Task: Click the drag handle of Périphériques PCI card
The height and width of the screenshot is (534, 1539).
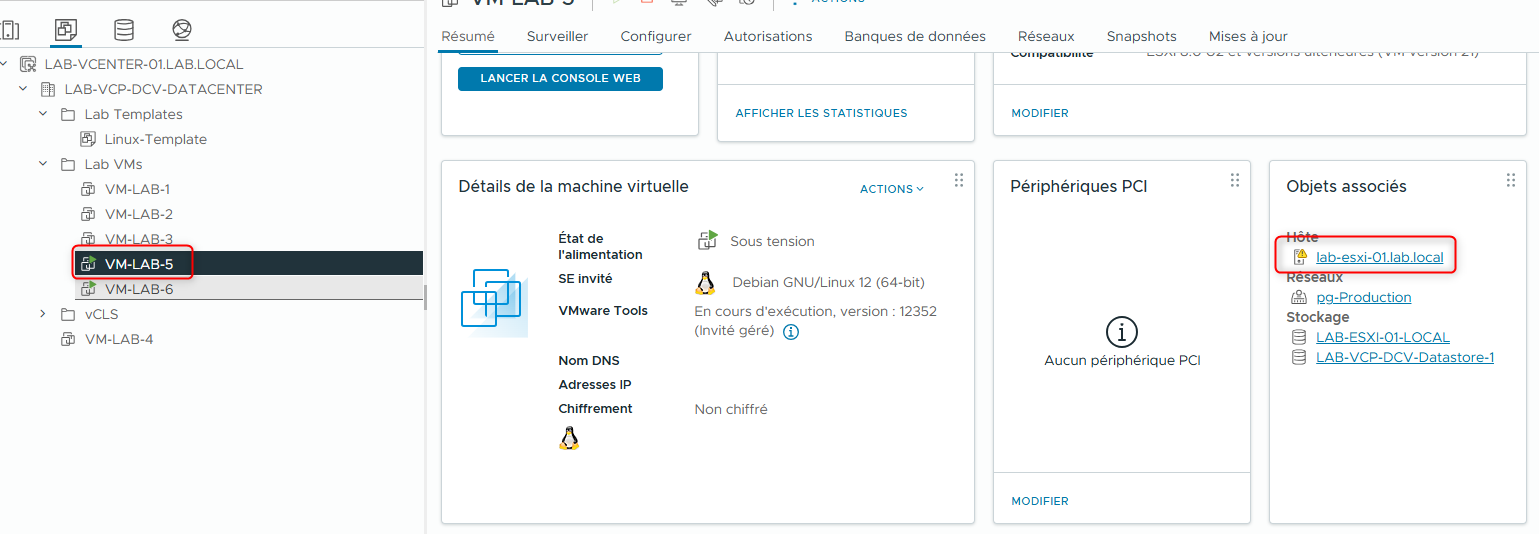Action: [x=1235, y=181]
